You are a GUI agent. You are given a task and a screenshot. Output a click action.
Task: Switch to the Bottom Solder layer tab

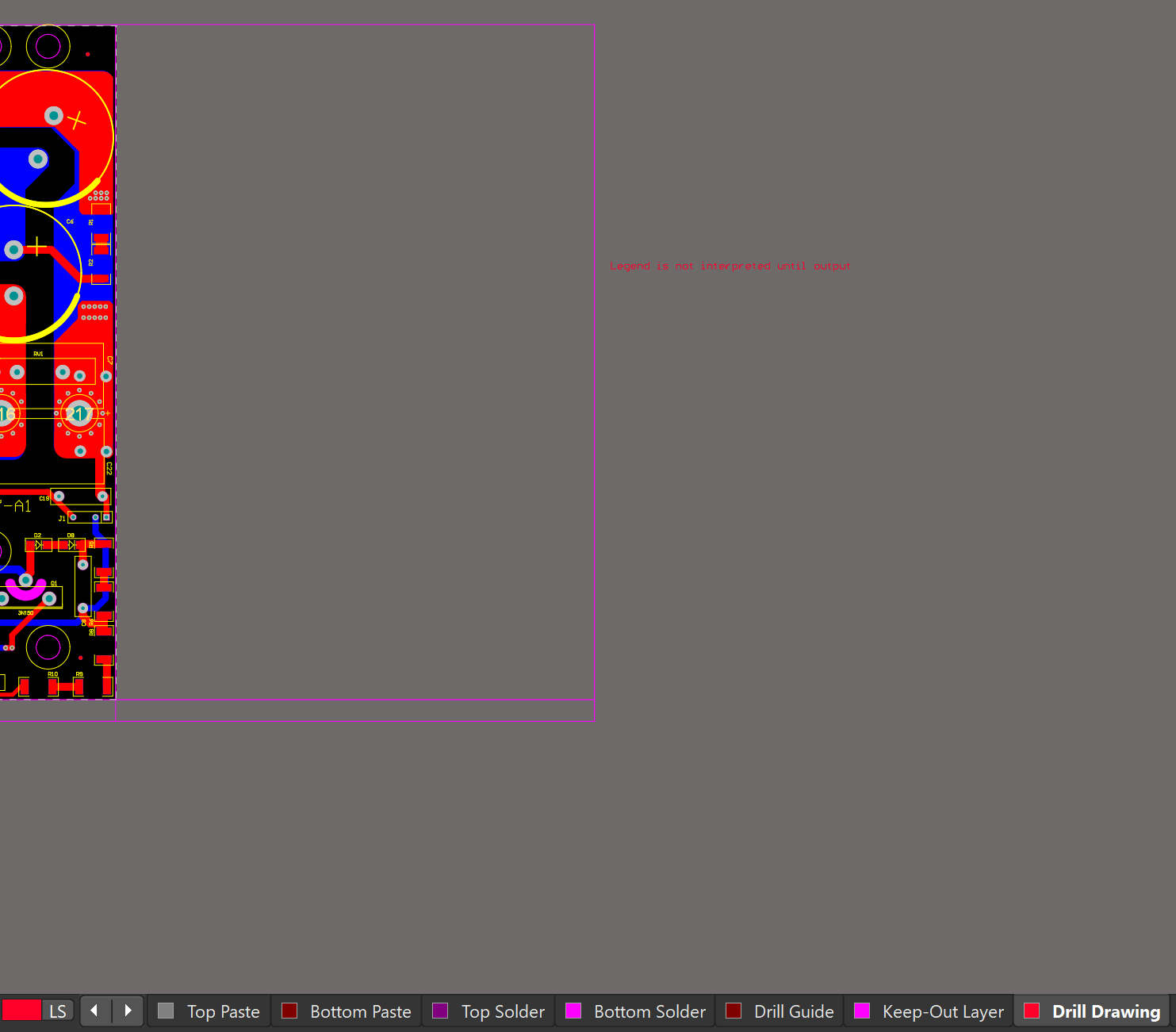635,1011
